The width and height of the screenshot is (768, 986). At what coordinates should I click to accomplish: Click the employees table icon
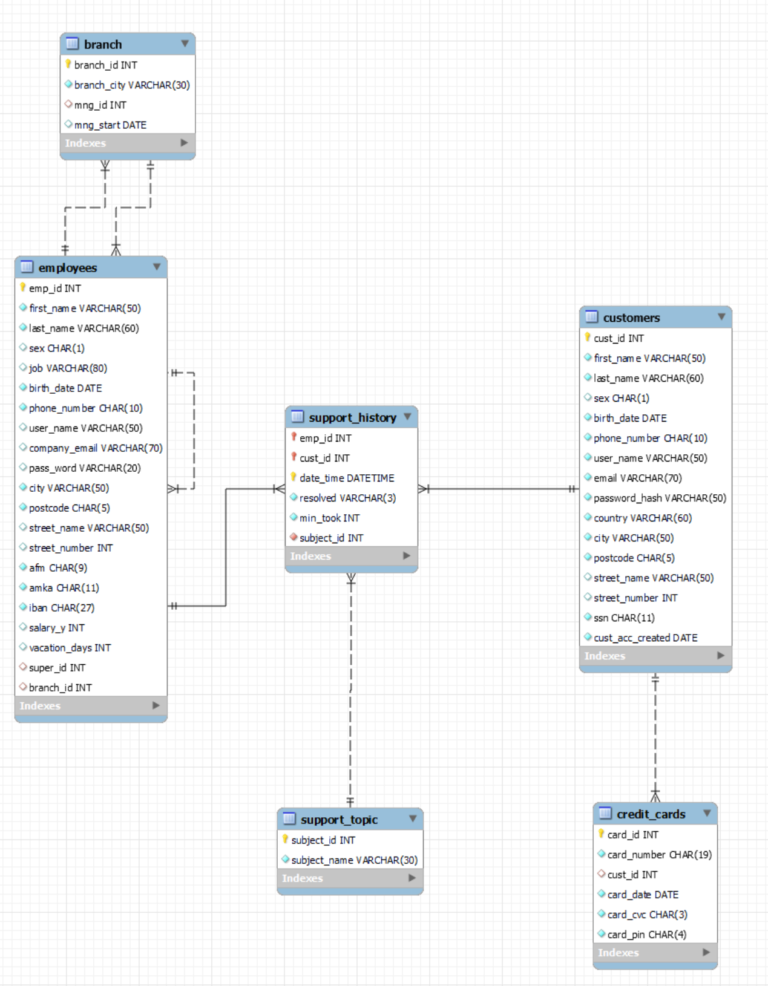27,267
